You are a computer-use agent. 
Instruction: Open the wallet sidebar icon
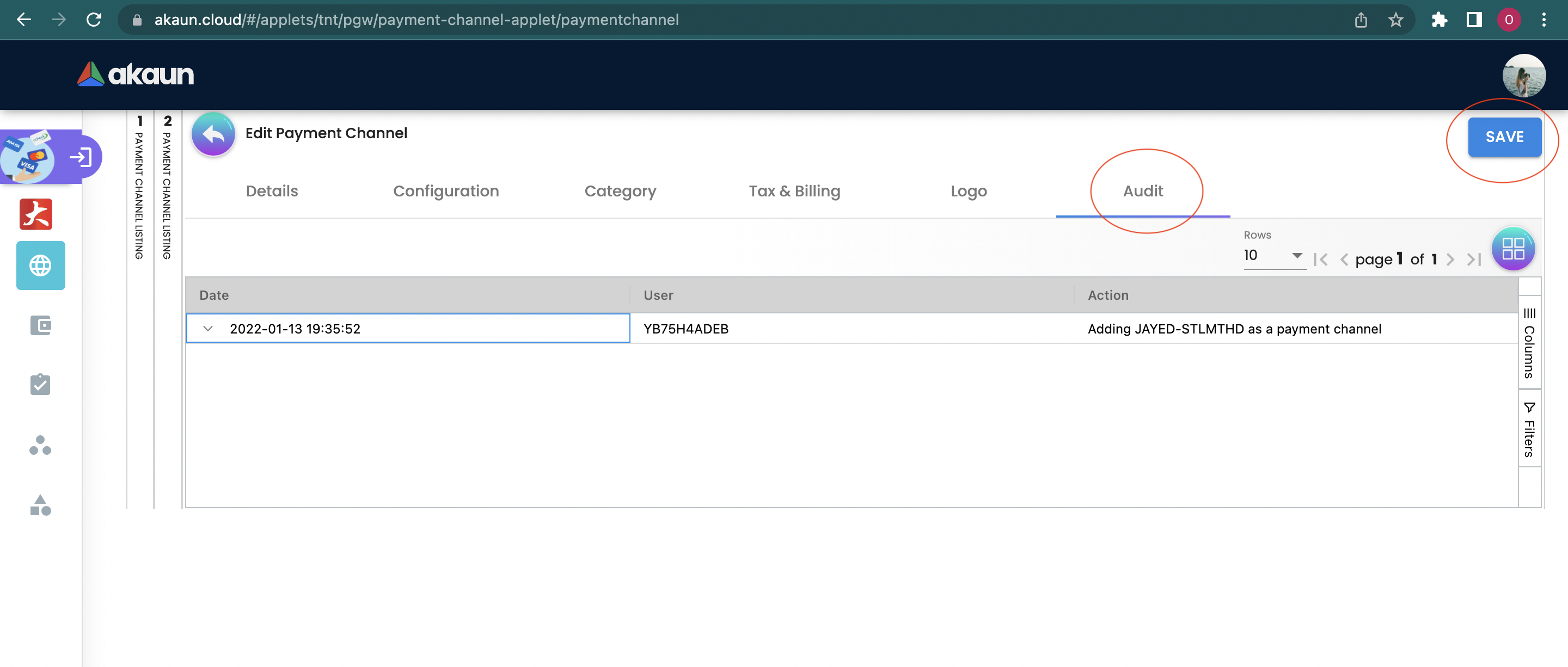point(40,325)
